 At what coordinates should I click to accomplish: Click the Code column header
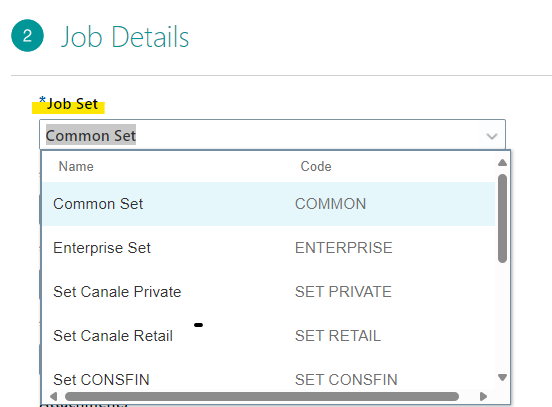click(x=316, y=166)
